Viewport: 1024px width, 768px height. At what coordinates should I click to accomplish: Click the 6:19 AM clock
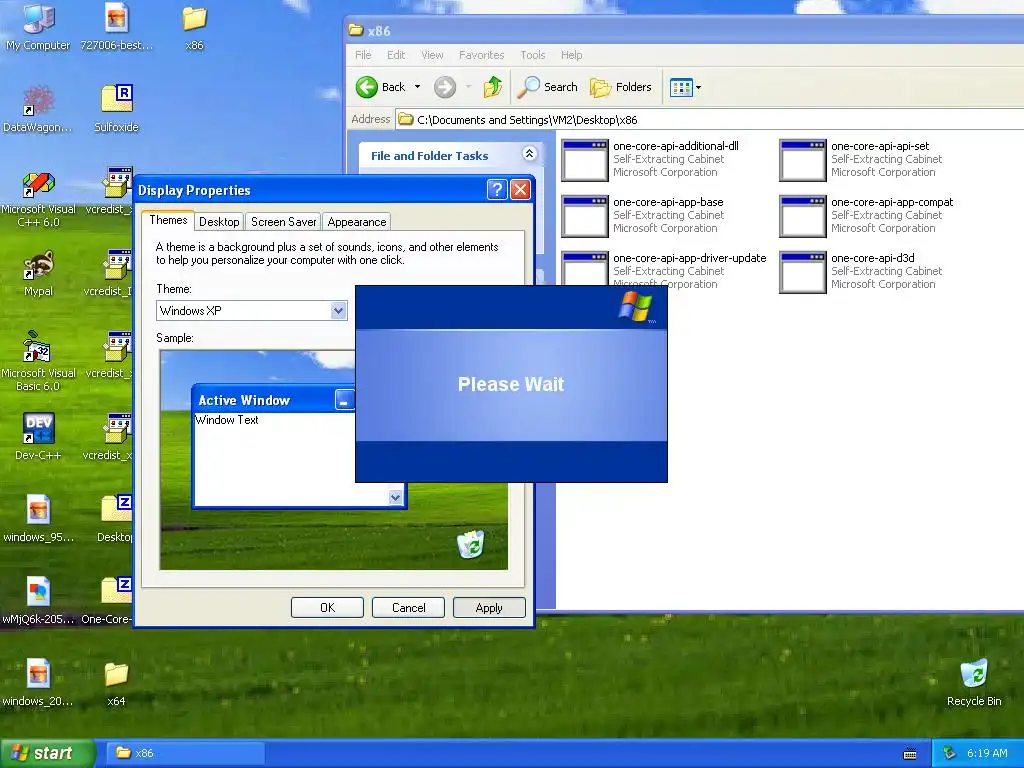pos(987,753)
